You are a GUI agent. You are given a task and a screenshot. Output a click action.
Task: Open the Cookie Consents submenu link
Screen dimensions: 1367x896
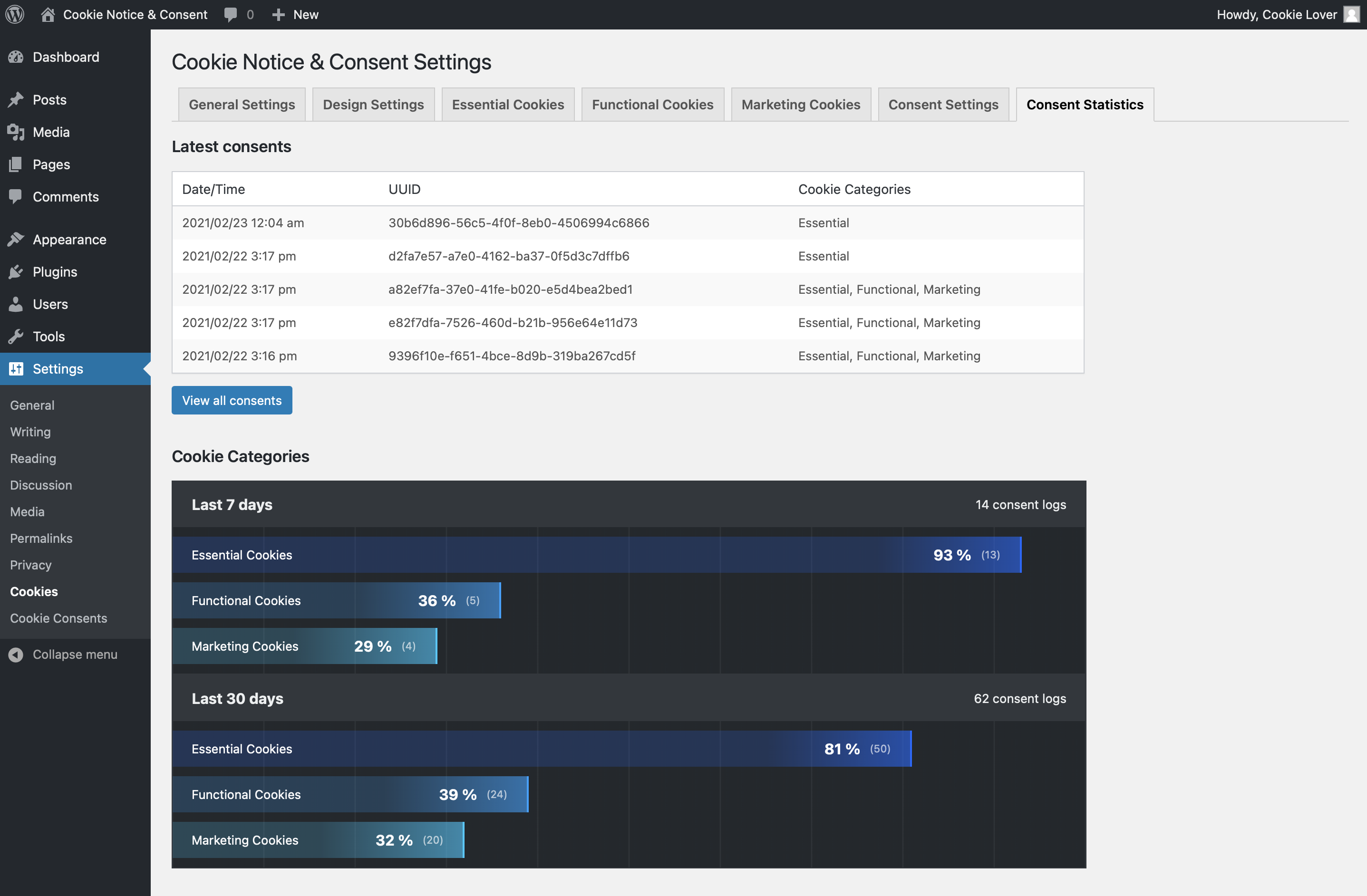[x=58, y=618]
